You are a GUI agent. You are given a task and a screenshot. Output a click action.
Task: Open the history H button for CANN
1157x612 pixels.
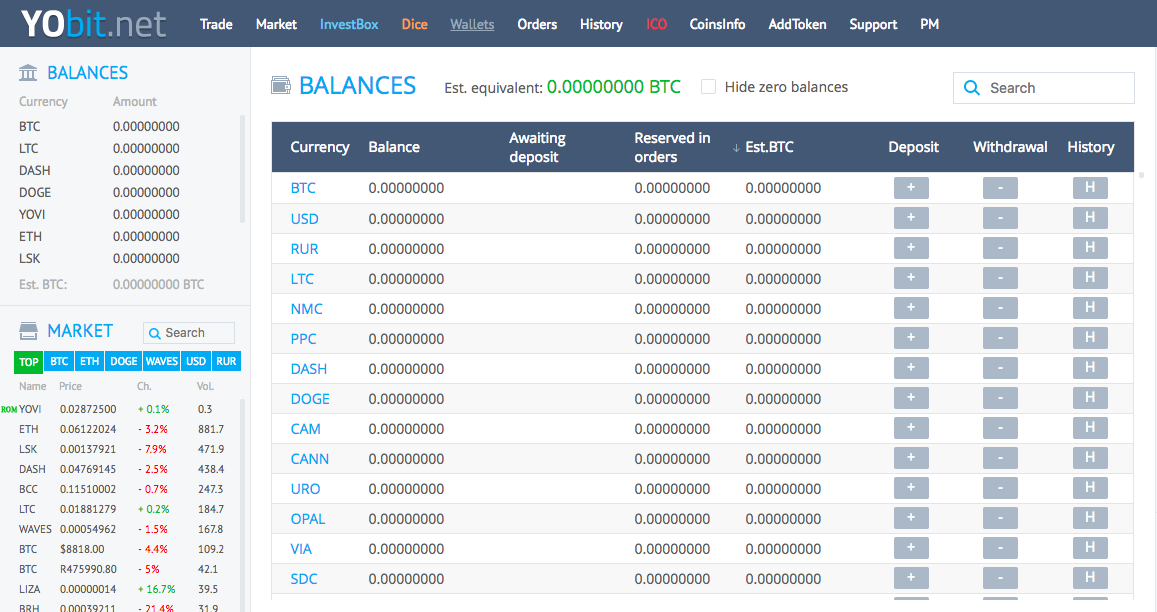click(1090, 458)
